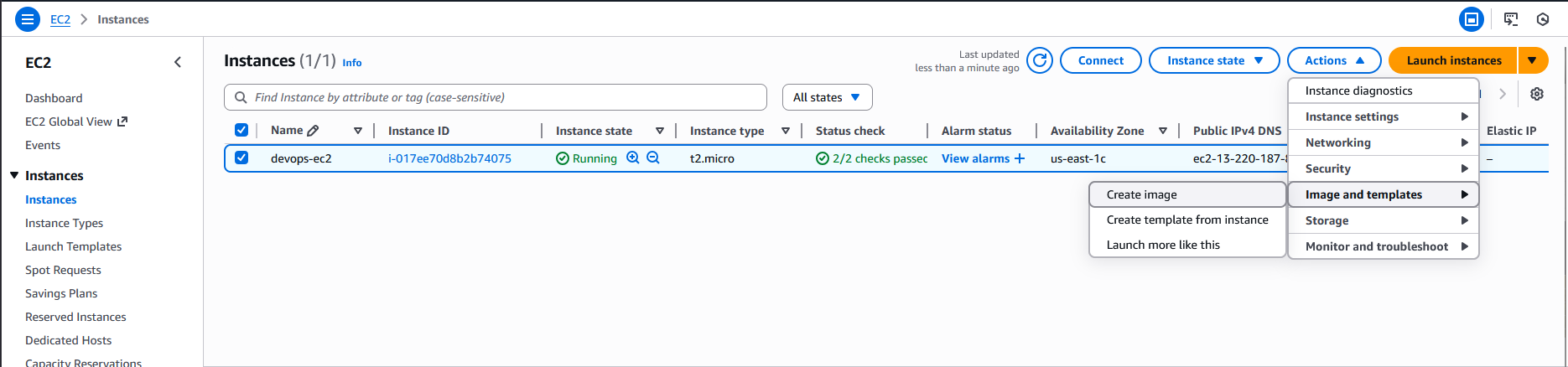Expand Networking submenu
1568x367 pixels.
coord(1383,142)
